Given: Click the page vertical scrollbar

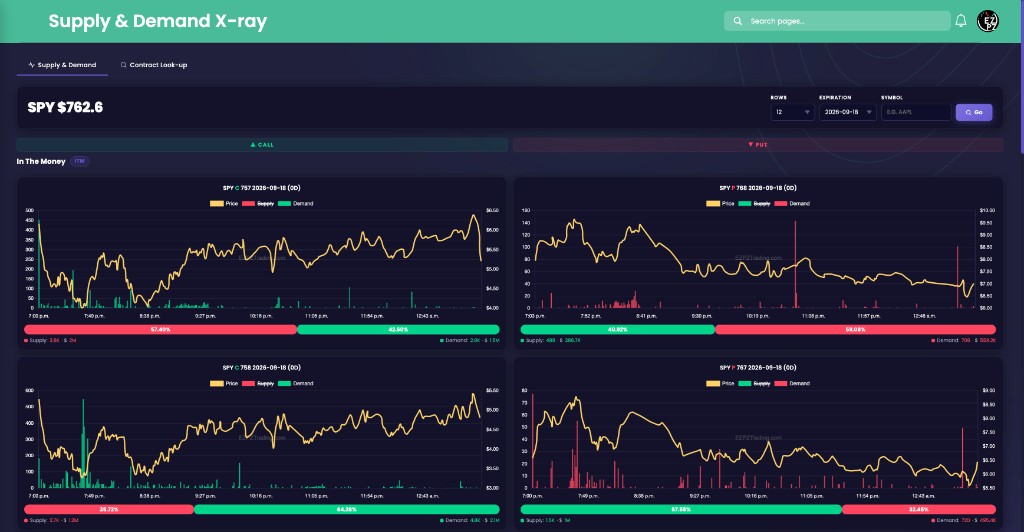Looking at the screenshot, I should click(x=1021, y=78).
